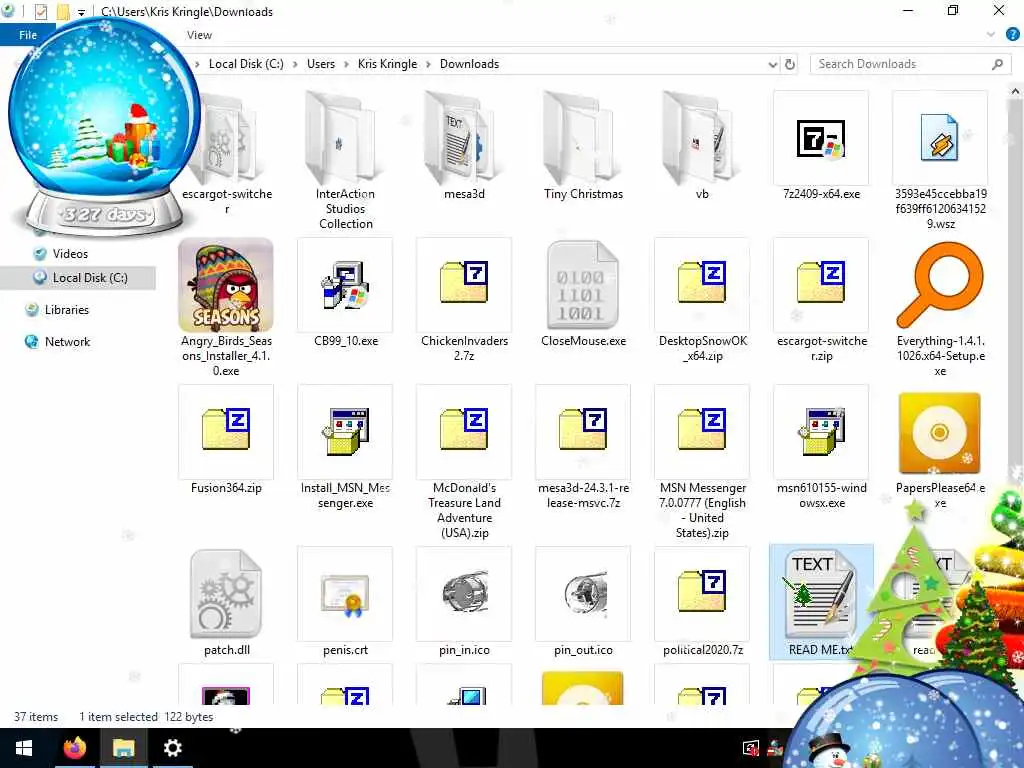Go to Kris Kringle in breadcrumb path
The height and width of the screenshot is (768, 1024).
pyautogui.click(x=387, y=64)
